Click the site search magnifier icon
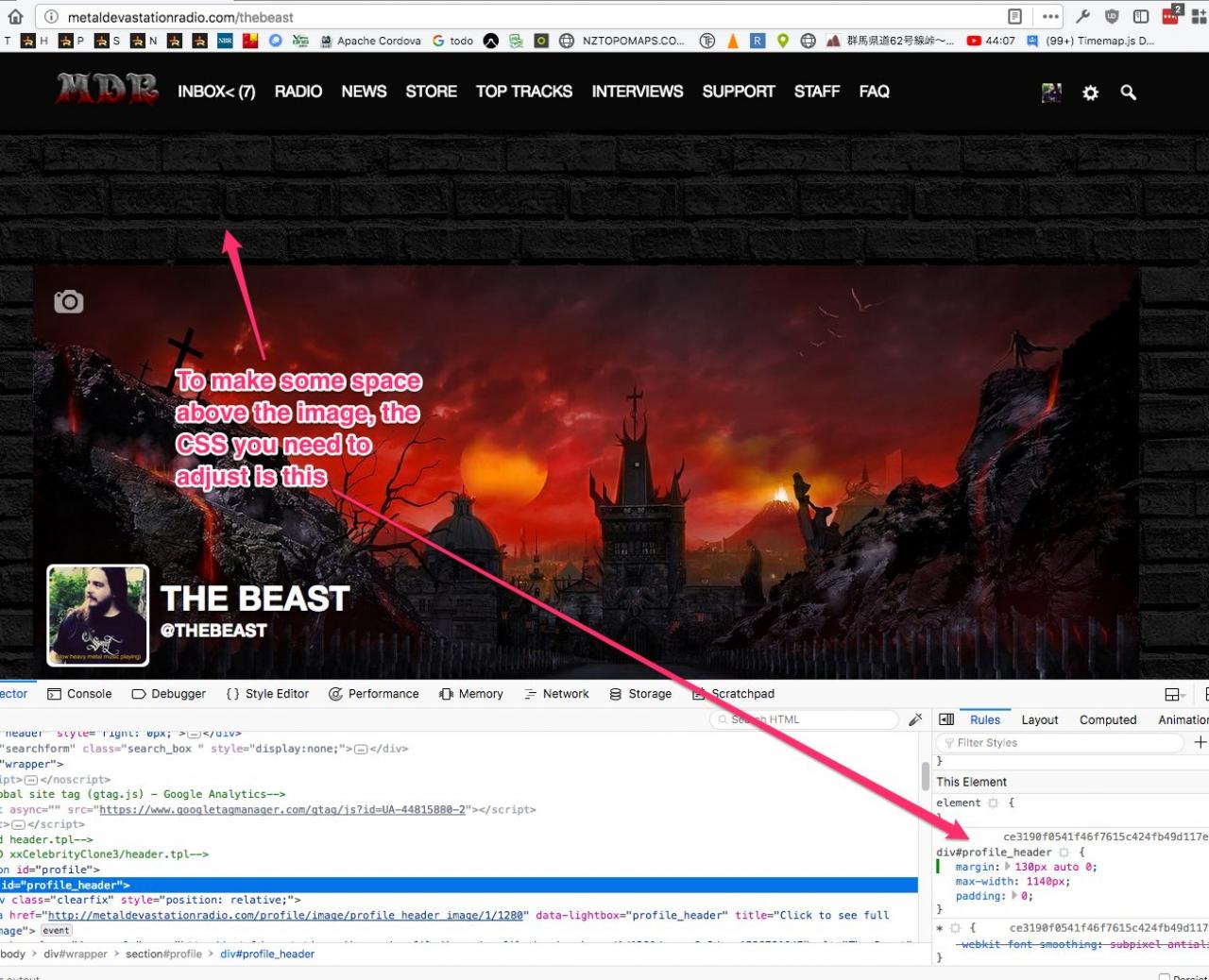 point(1128,93)
